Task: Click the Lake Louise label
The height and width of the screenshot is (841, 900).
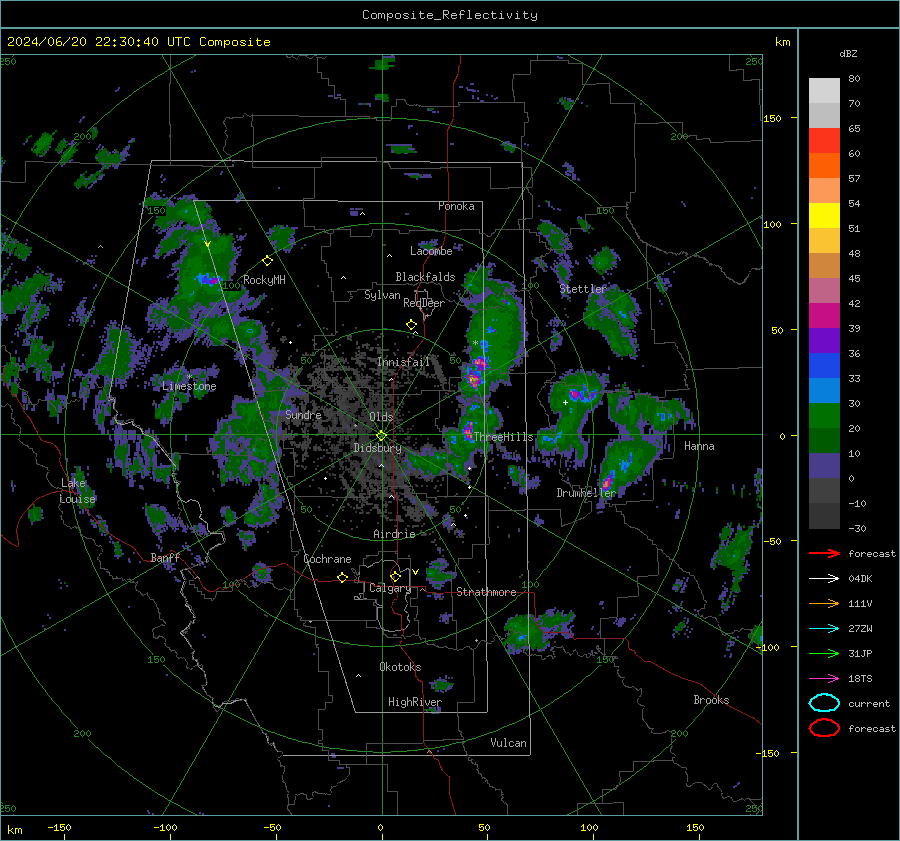Action: tap(77, 491)
